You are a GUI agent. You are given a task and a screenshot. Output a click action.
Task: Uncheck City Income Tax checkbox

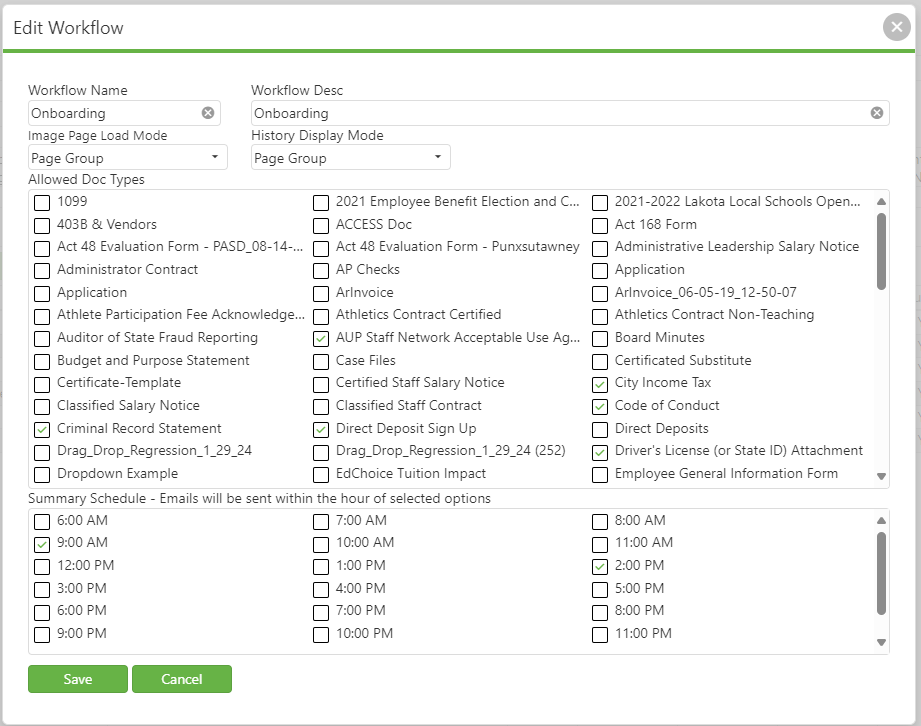click(x=600, y=385)
